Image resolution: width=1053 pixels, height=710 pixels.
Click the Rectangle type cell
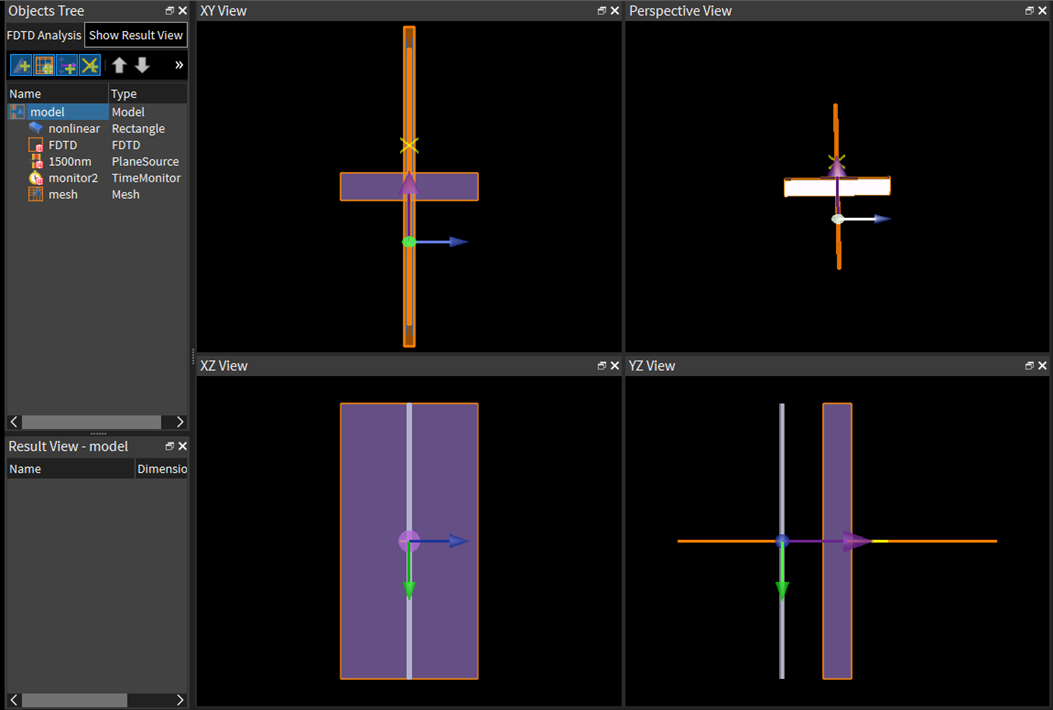tap(138, 128)
